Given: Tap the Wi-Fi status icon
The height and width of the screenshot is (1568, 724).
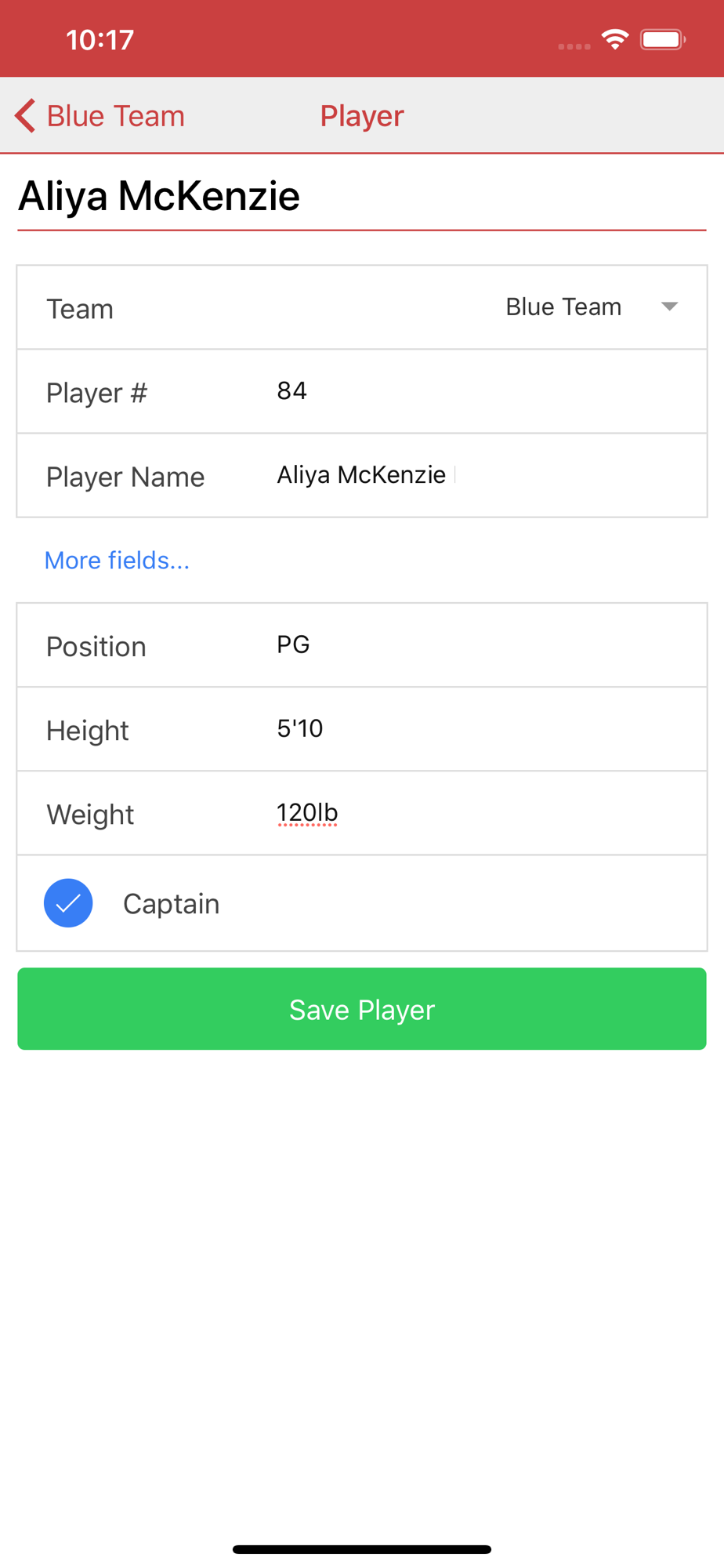Looking at the screenshot, I should click(x=615, y=39).
